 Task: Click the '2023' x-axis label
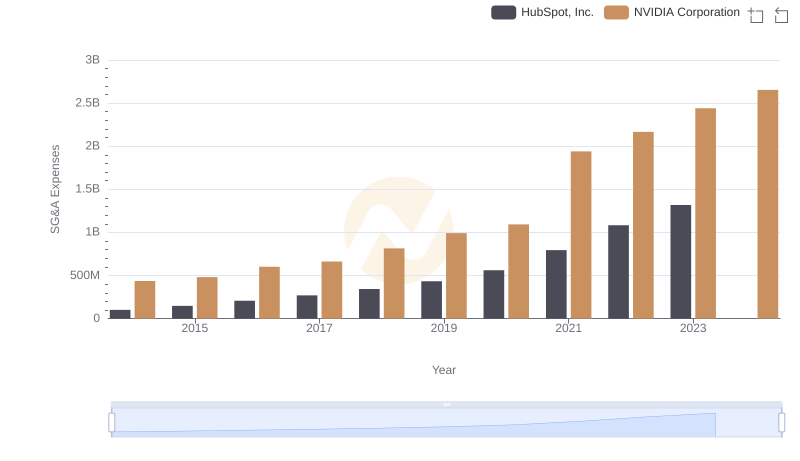pyautogui.click(x=693, y=328)
